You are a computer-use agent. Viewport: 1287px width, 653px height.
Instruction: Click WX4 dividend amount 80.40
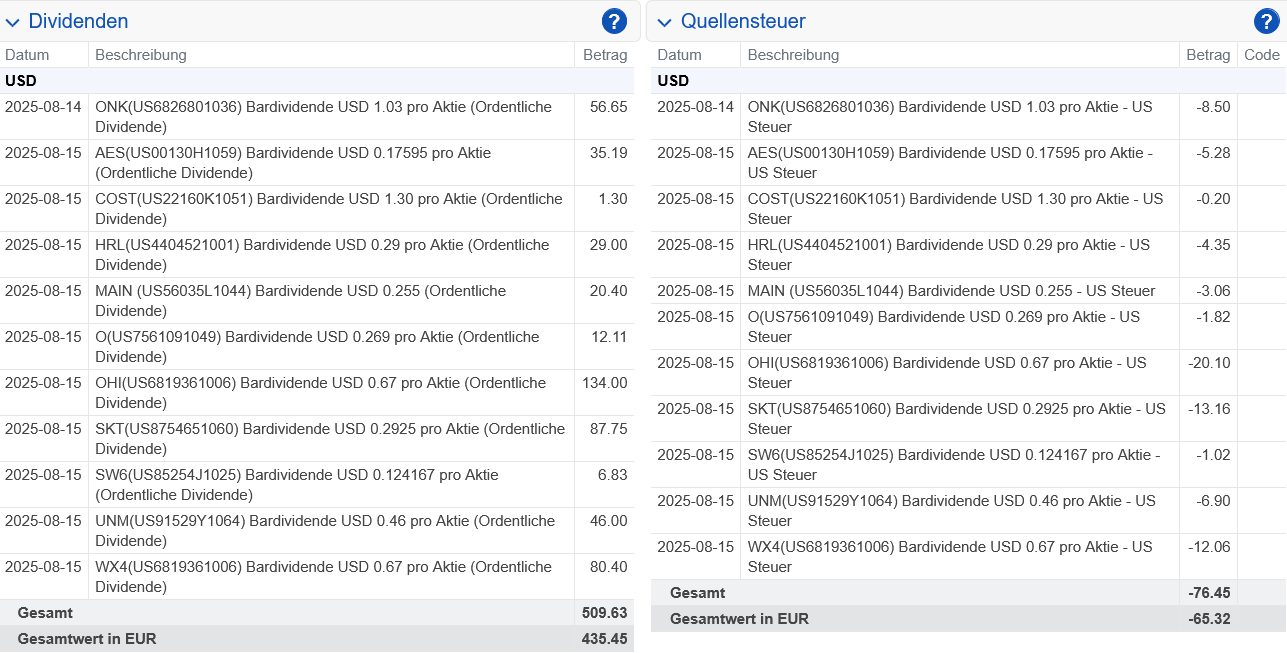[x=609, y=567]
